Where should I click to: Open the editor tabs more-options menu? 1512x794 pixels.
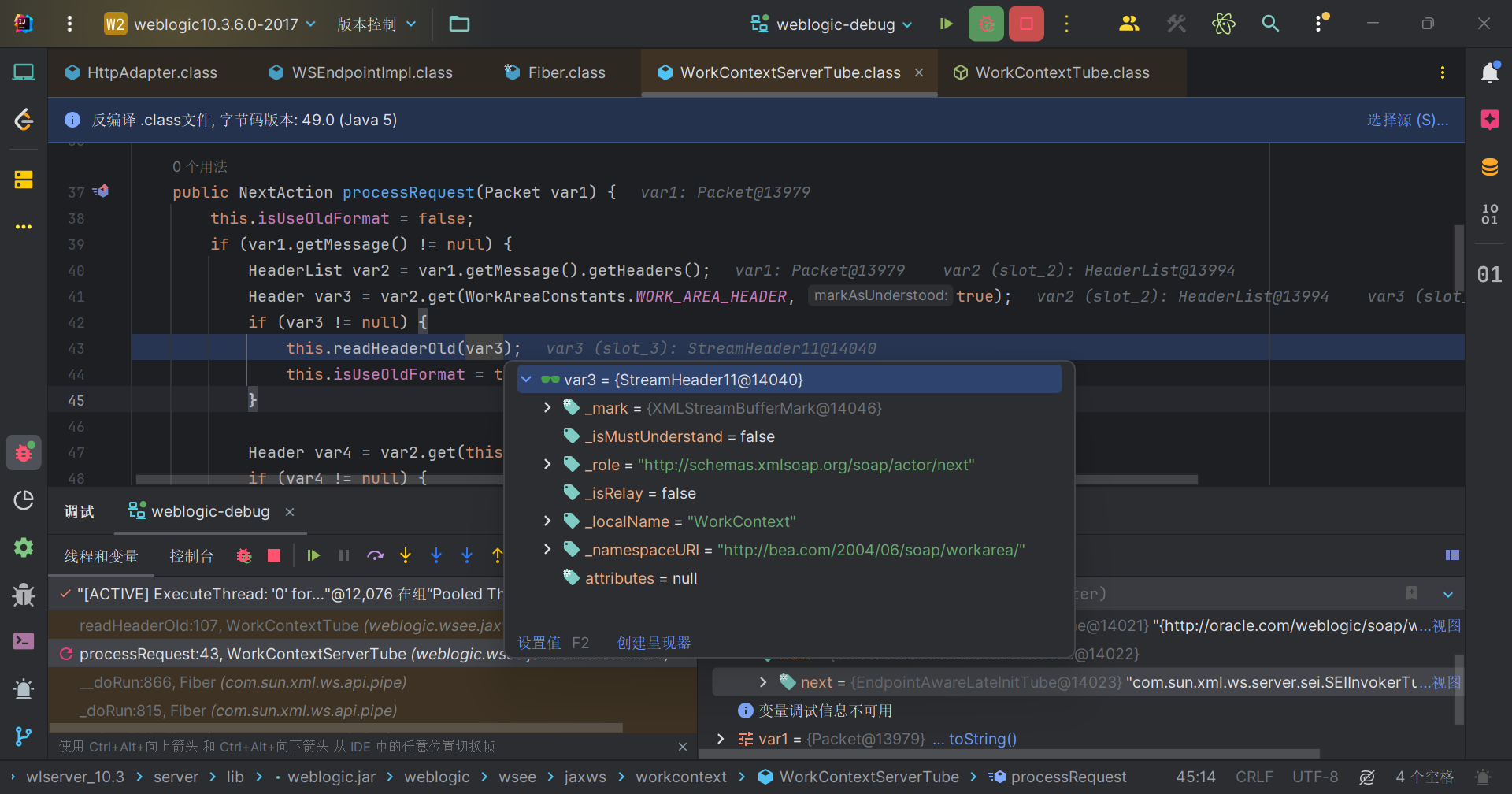coord(1443,72)
